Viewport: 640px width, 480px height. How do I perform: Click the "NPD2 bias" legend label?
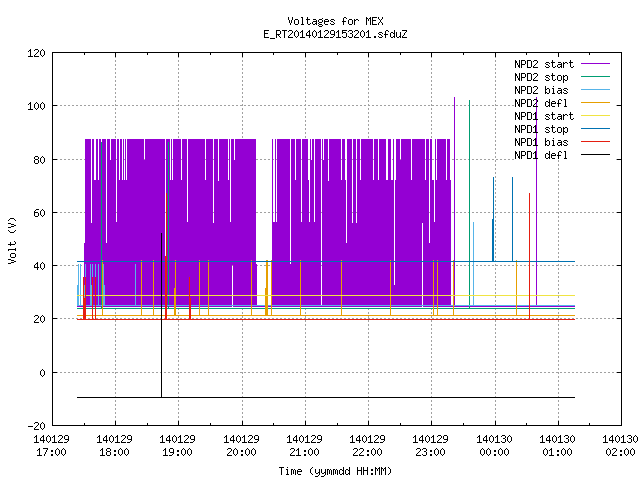pyautogui.click(x=541, y=90)
